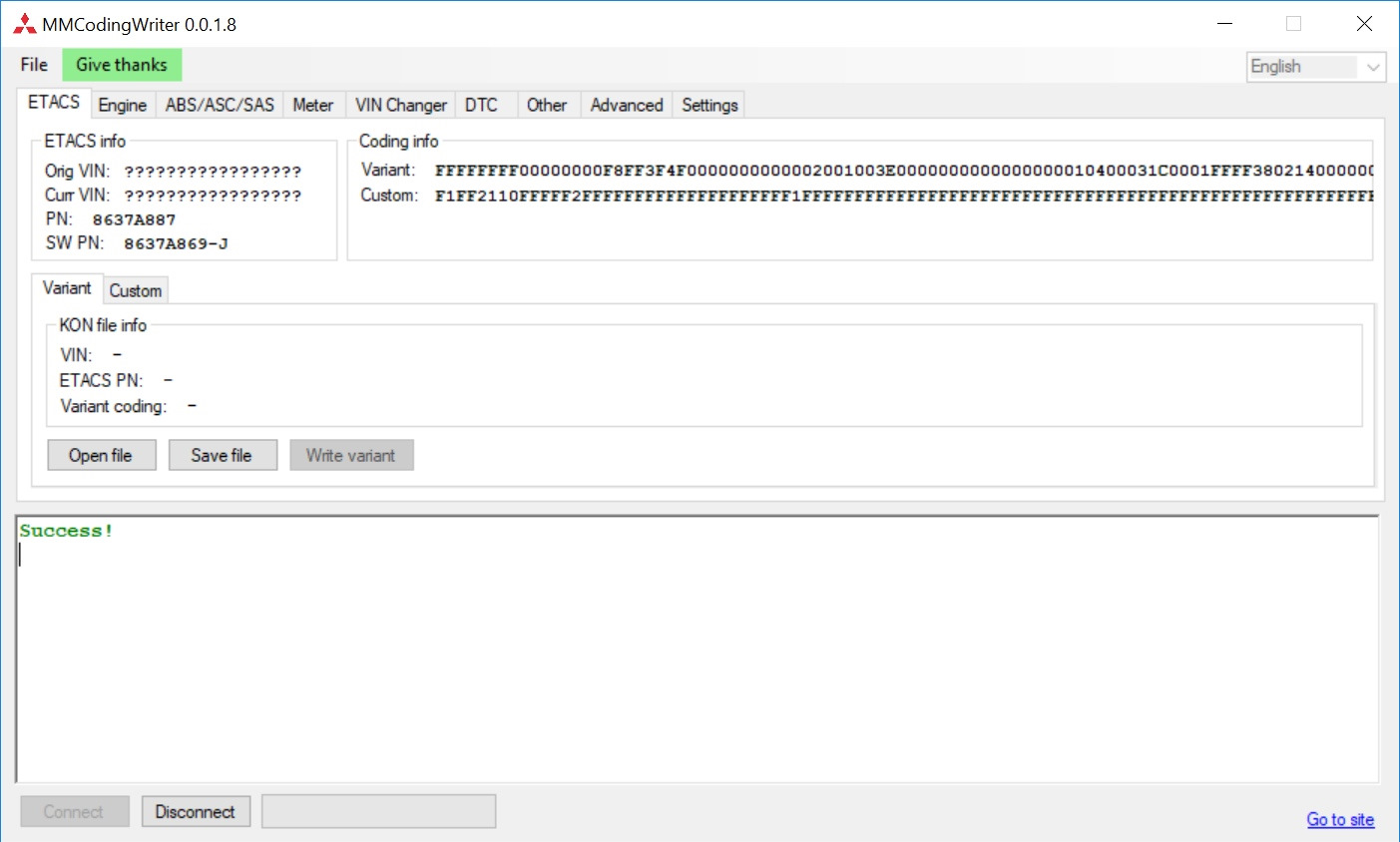The width and height of the screenshot is (1400, 842).
Task: Open the Other tab
Action: click(x=547, y=104)
